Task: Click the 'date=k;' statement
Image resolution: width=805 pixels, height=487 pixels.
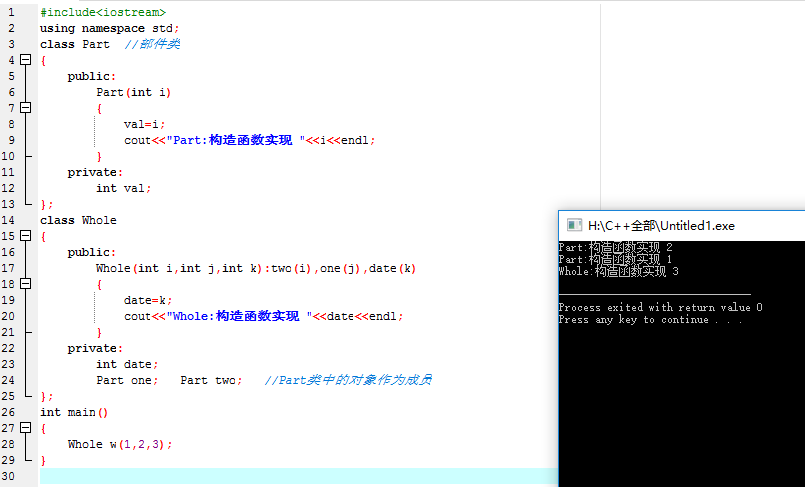Action: tap(148, 300)
